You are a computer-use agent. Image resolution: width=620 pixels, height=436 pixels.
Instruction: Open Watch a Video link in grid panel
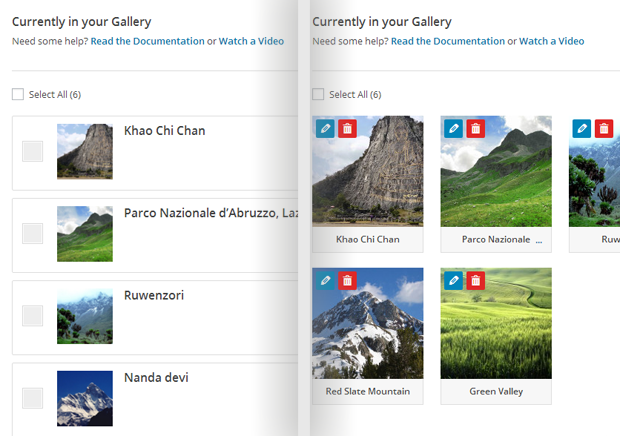(x=551, y=41)
